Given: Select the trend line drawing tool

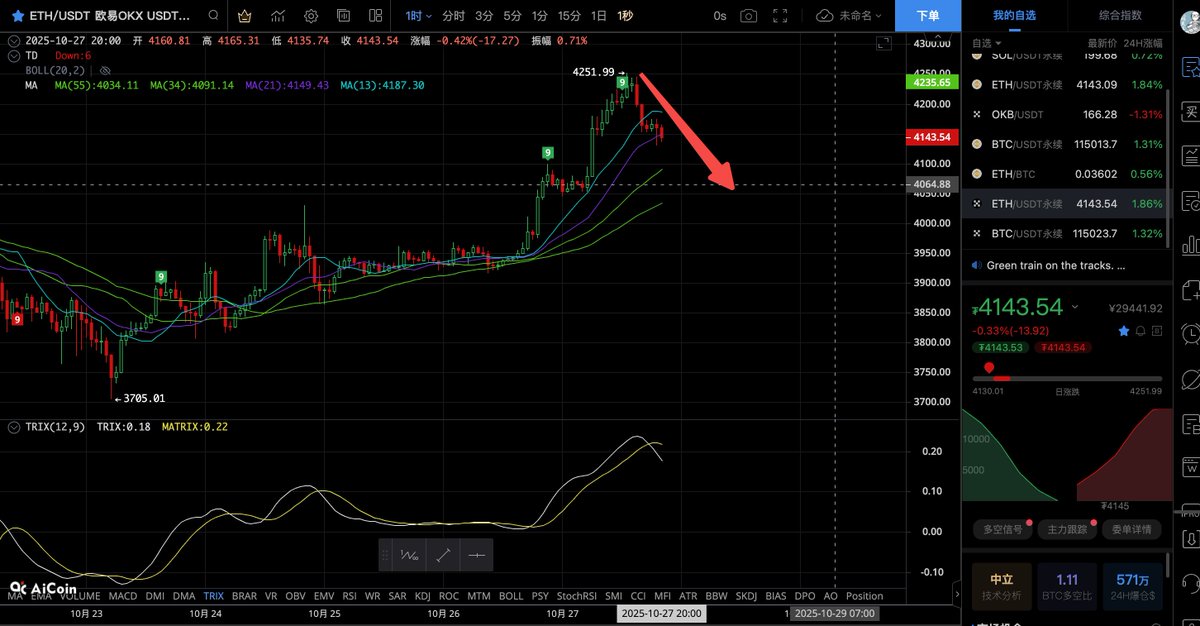Looking at the screenshot, I should point(443,555).
